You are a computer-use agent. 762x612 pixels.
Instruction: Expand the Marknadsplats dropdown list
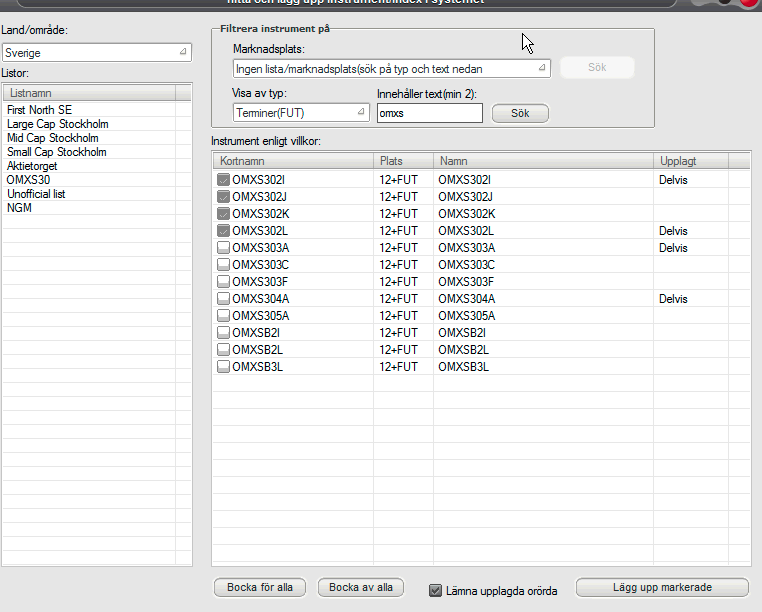click(x=385, y=68)
